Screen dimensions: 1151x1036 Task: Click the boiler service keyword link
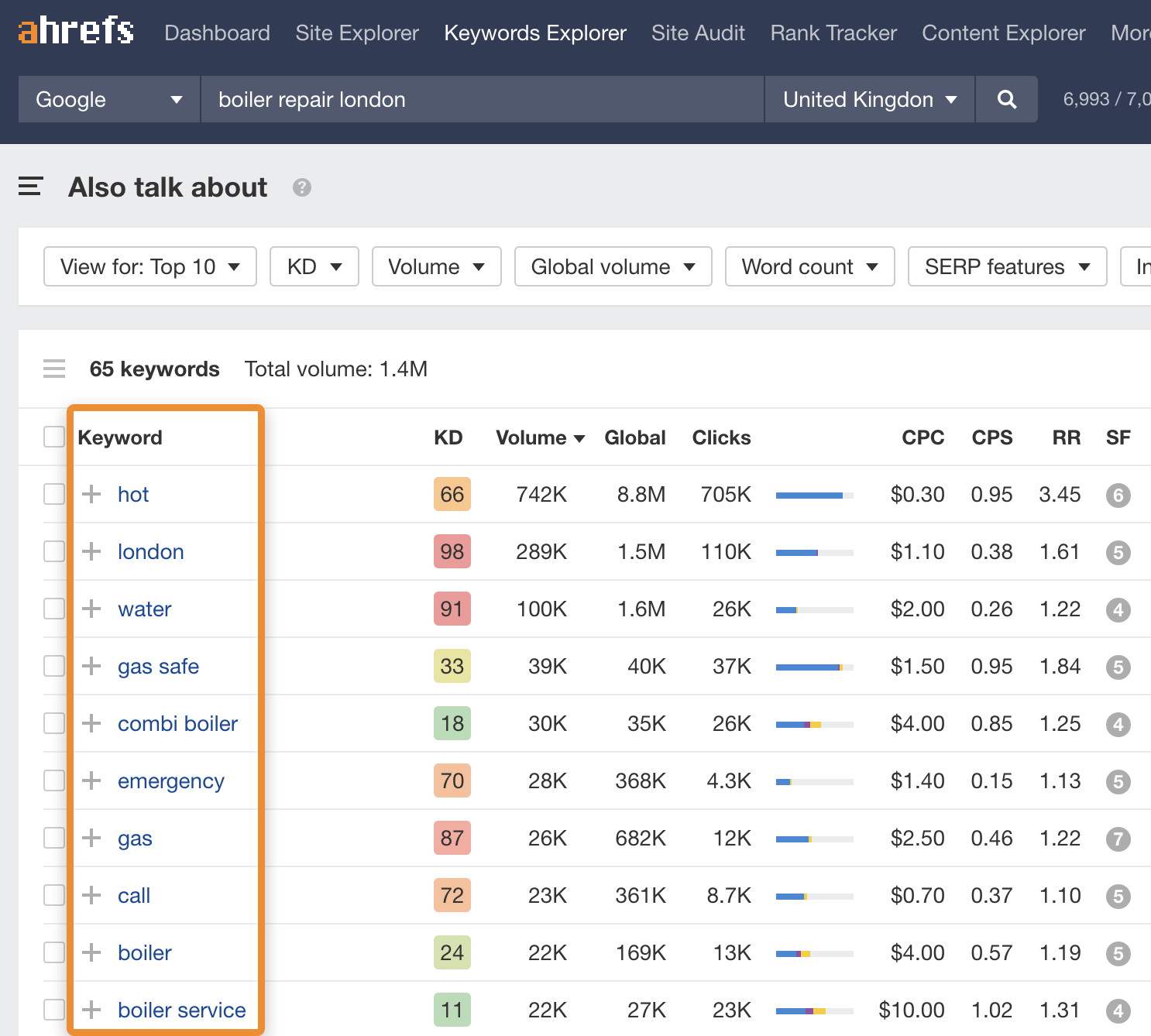[x=181, y=1010]
